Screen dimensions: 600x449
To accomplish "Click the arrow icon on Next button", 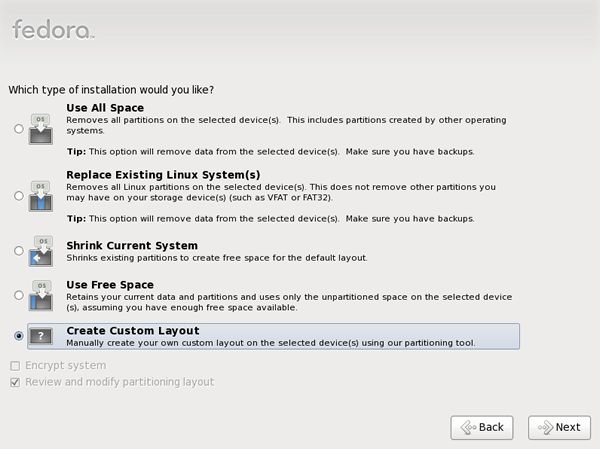I will point(546,427).
